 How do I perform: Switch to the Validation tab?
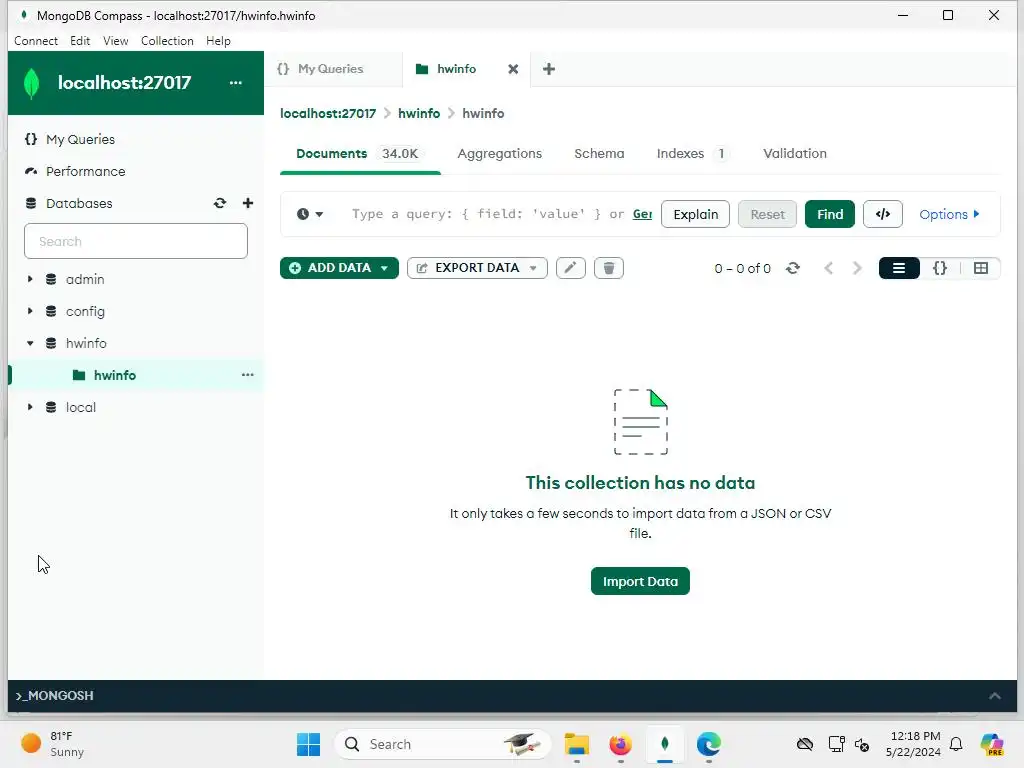[795, 153]
